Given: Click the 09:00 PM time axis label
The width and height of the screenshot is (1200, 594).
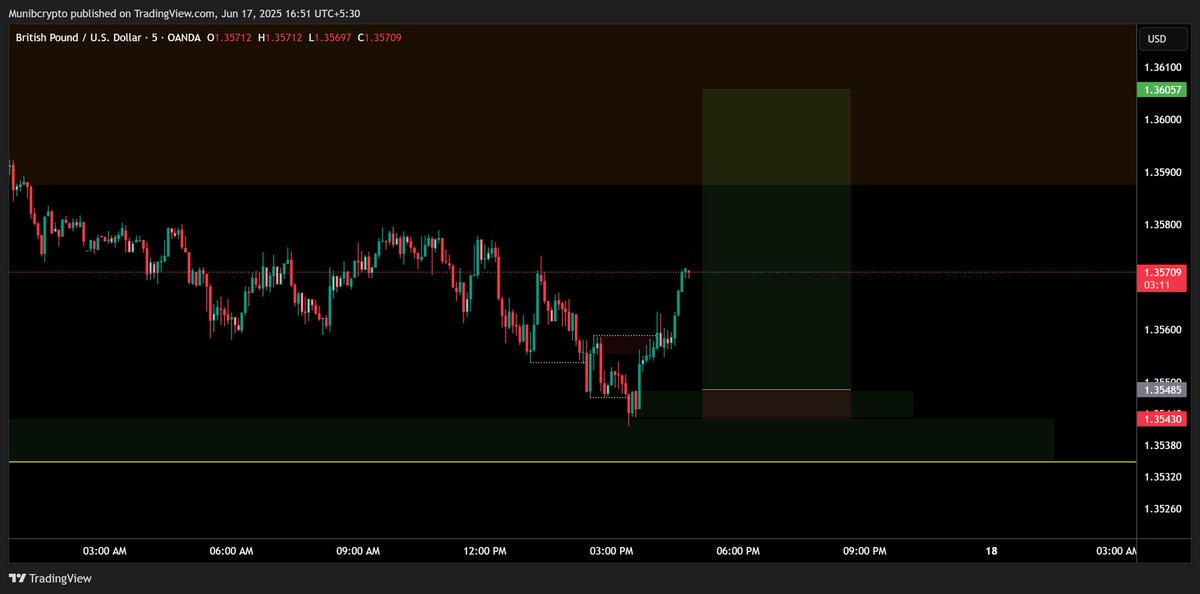Looking at the screenshot, I should [x=866, y=551].
